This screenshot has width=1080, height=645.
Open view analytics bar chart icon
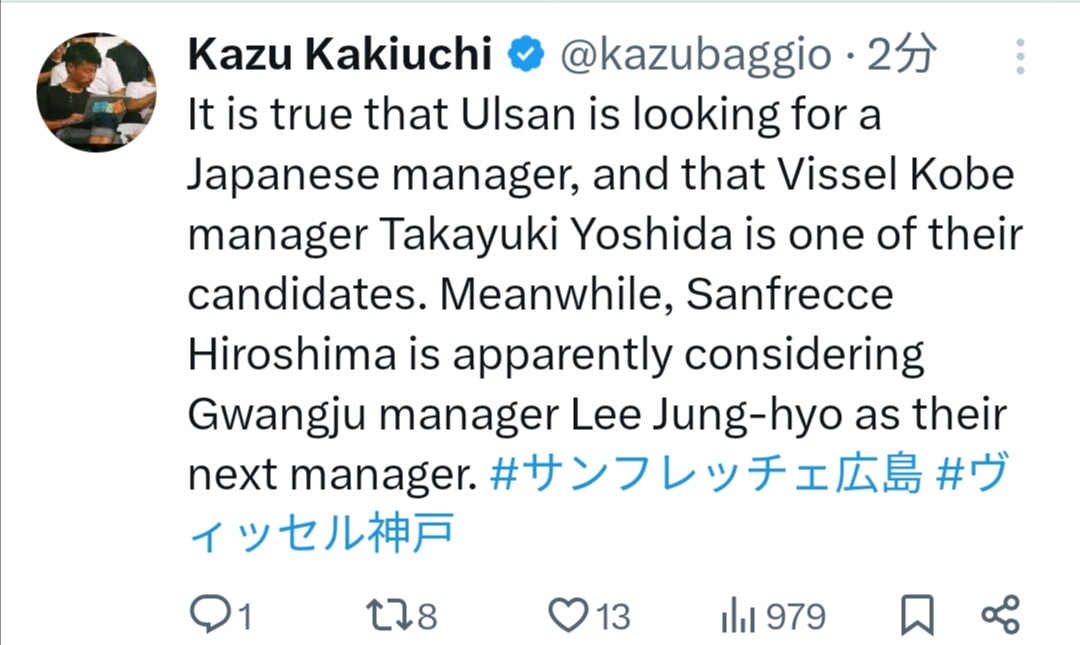(x=737, y=616)
